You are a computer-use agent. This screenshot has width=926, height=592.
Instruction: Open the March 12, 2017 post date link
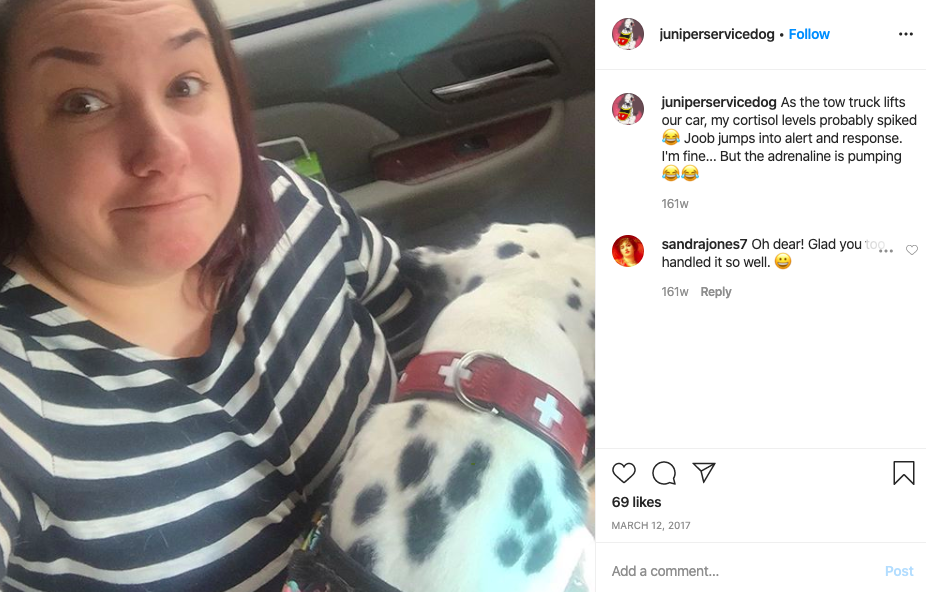tap(651, 525)
